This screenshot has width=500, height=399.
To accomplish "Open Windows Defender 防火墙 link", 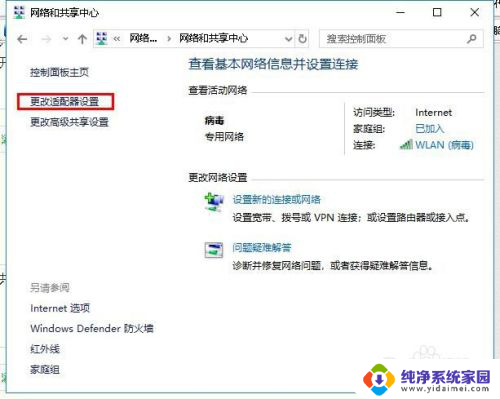I will coord(92,329).
